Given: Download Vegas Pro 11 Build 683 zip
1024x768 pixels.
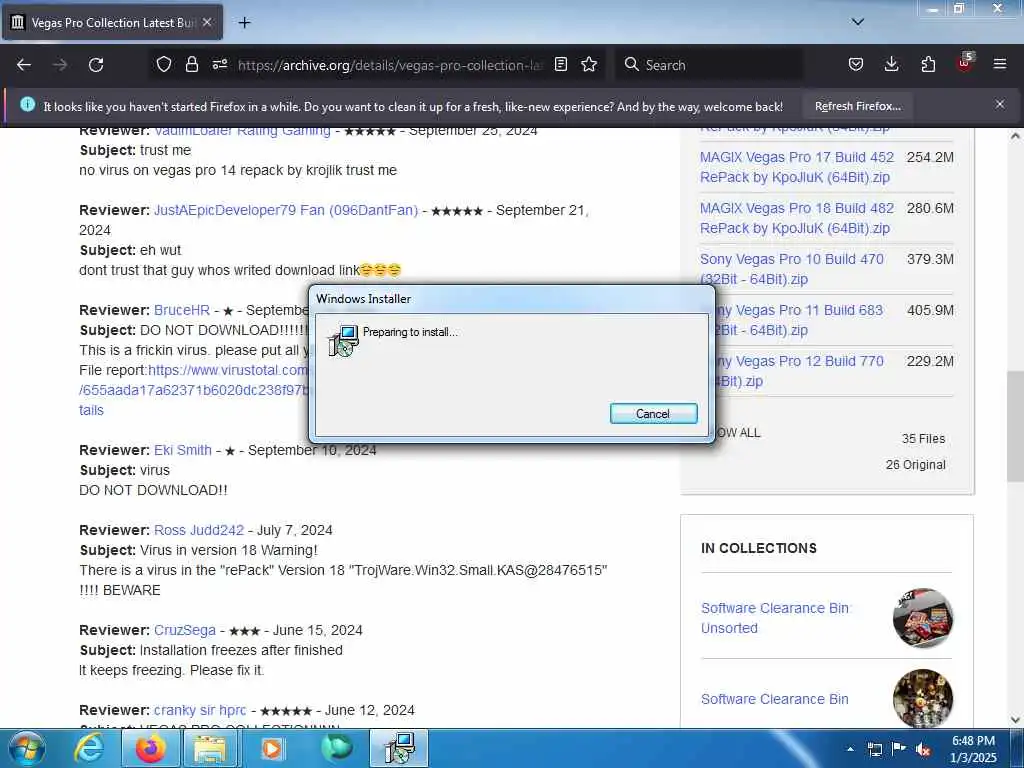Looking at the screenshot, I should [798, 320].
